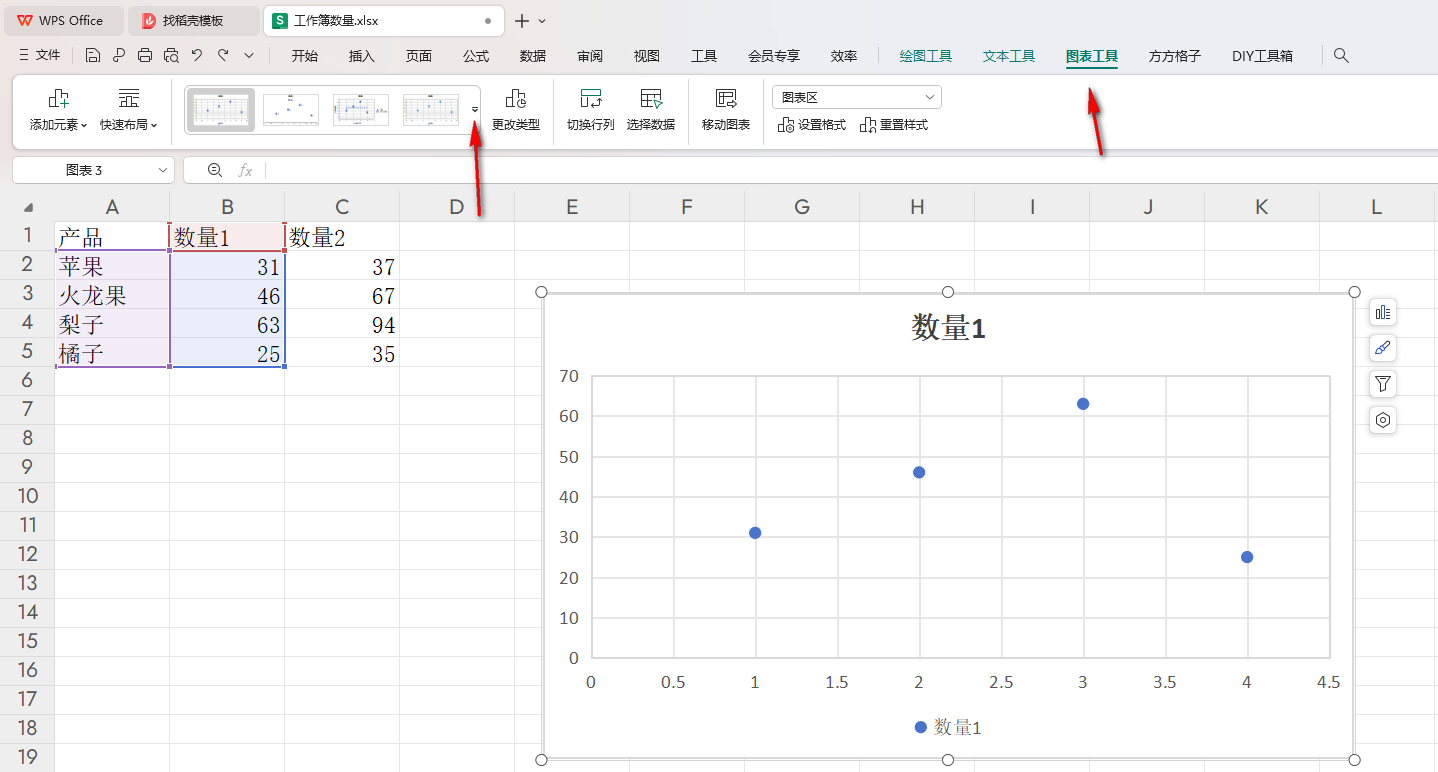Viewport: 1438px width, 772px height.
Task: Switch to the WPS Office home tab
Action: [x=62, y=20]
